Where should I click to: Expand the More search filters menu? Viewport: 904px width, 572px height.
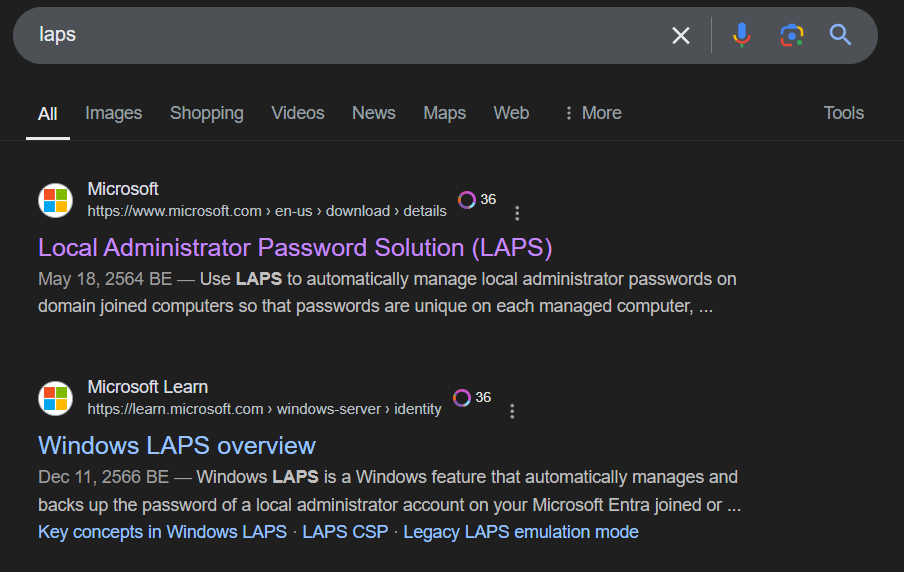click(x=593, y=113)
